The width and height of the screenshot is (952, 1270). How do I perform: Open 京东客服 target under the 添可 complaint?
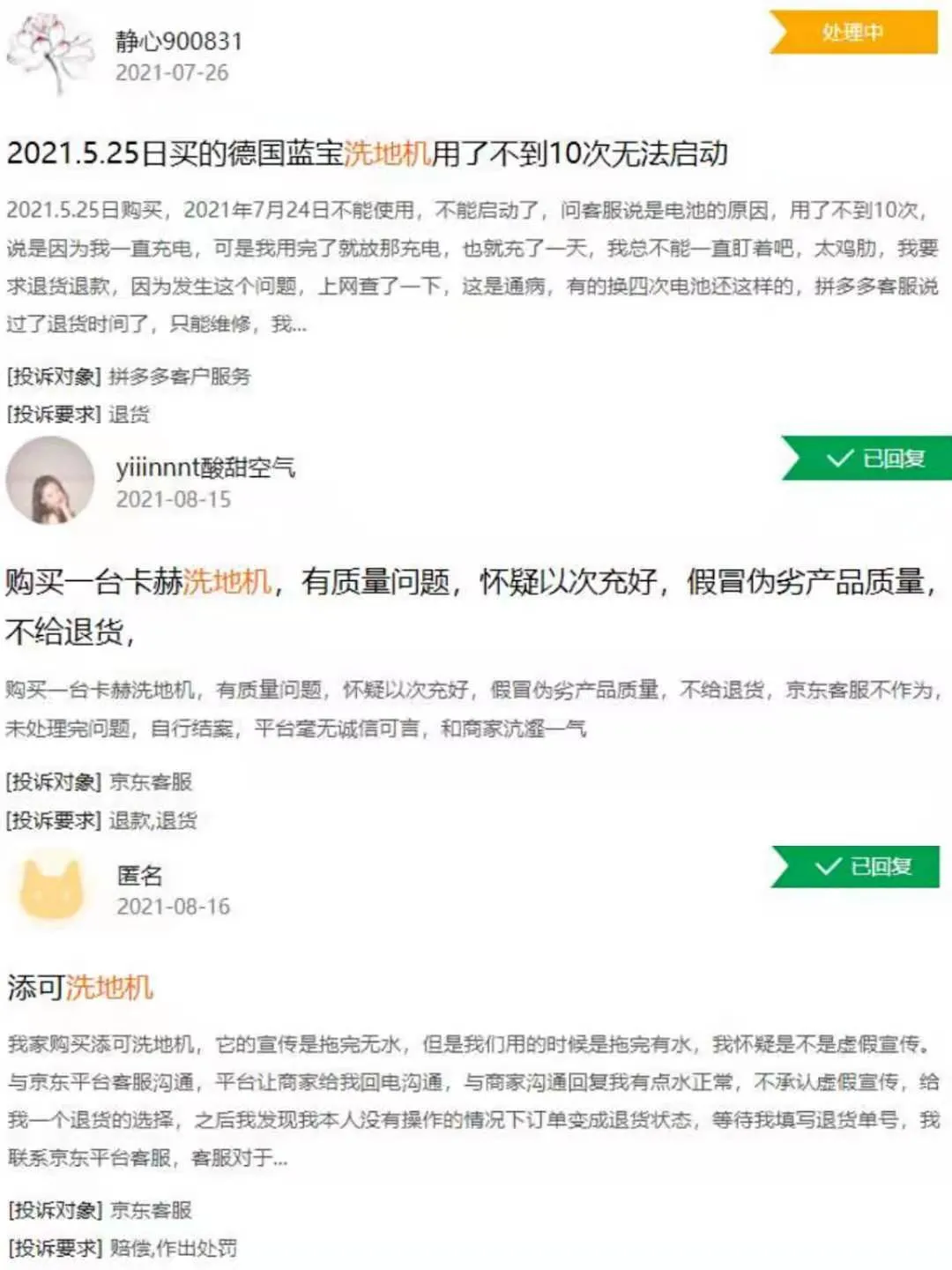click(151, 1210)
